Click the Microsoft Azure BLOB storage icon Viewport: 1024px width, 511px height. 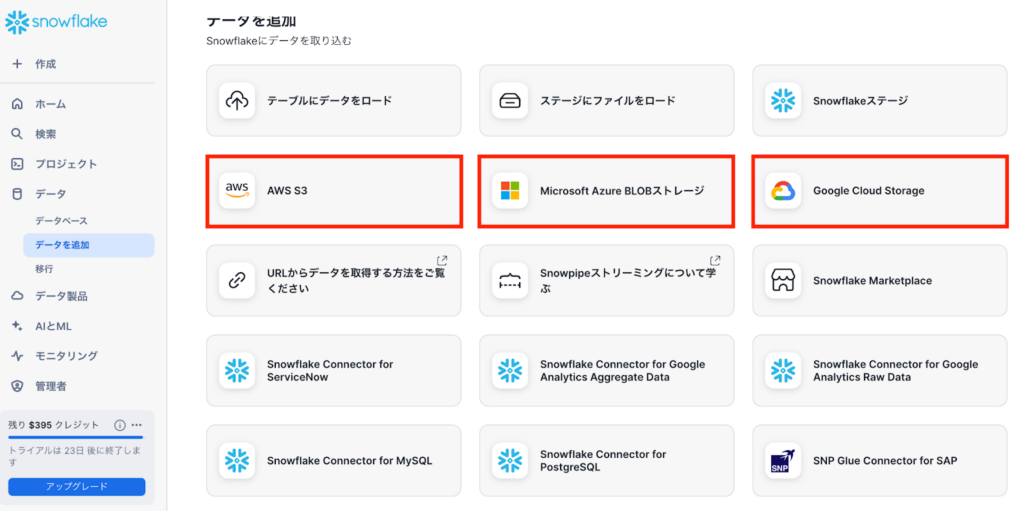pos(510,190)
